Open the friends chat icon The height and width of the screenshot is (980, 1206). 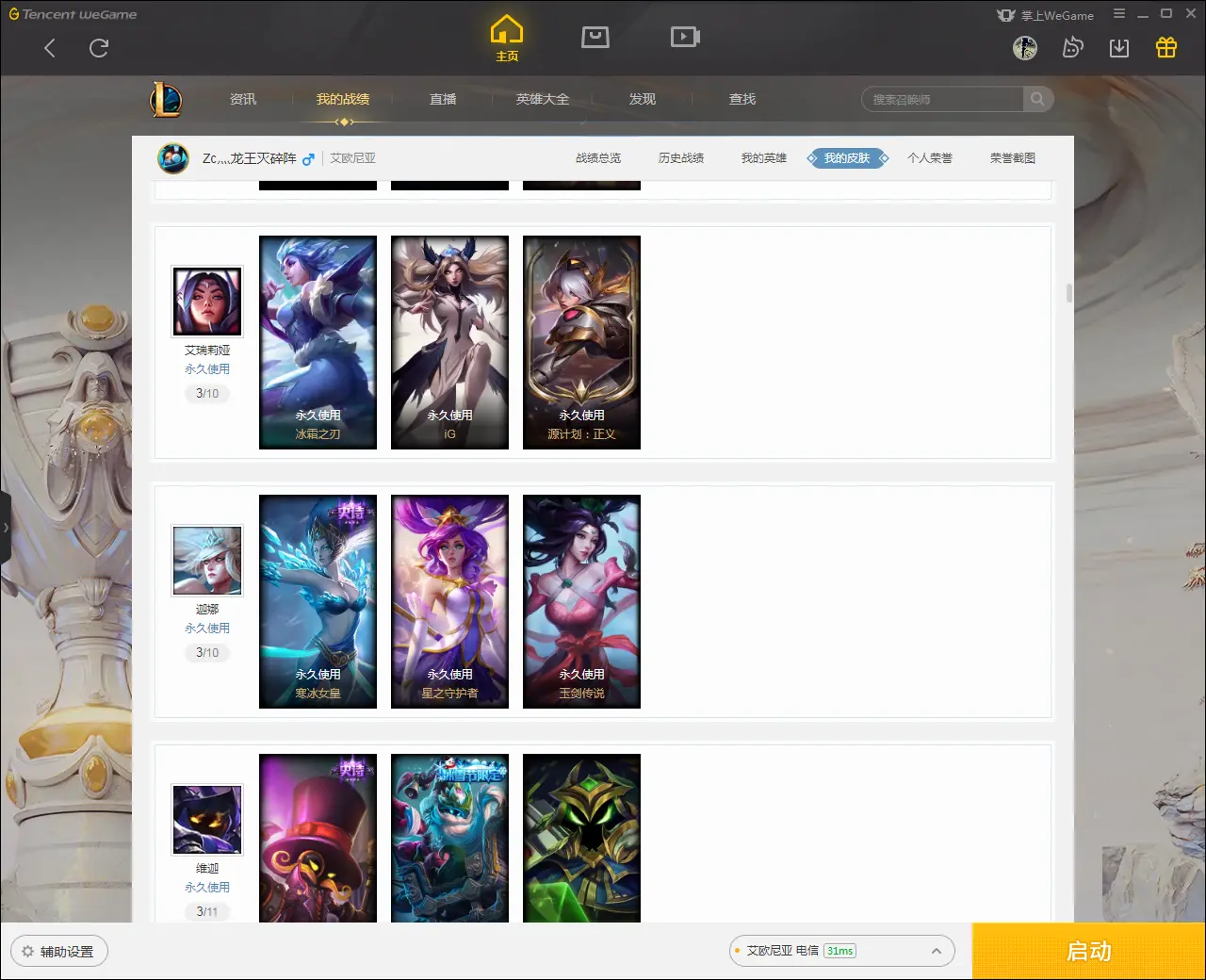1073,48
